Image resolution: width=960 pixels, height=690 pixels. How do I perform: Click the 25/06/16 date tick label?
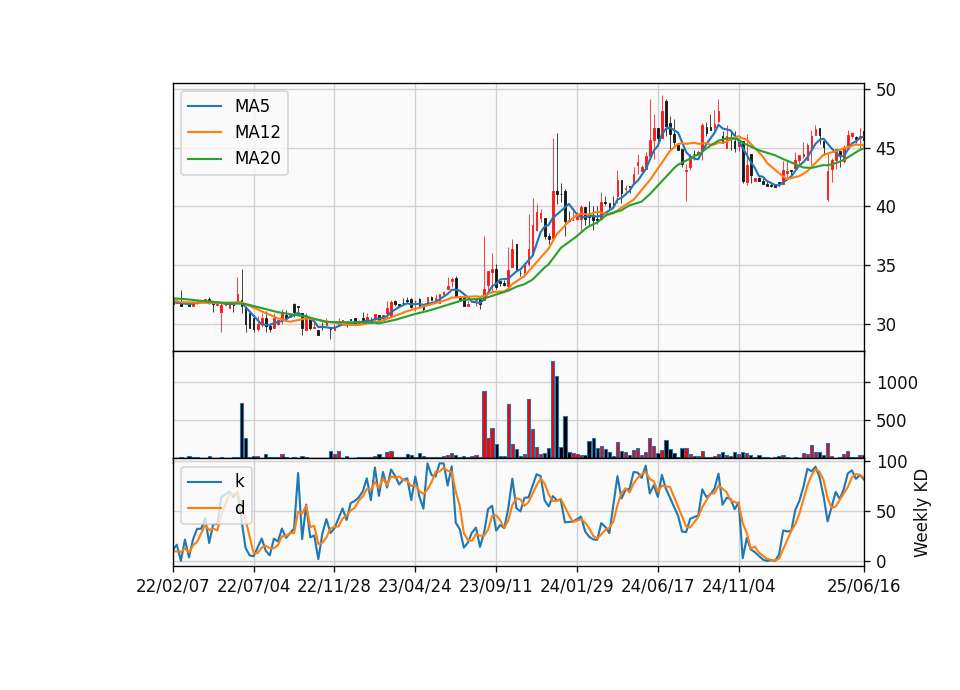863,586
